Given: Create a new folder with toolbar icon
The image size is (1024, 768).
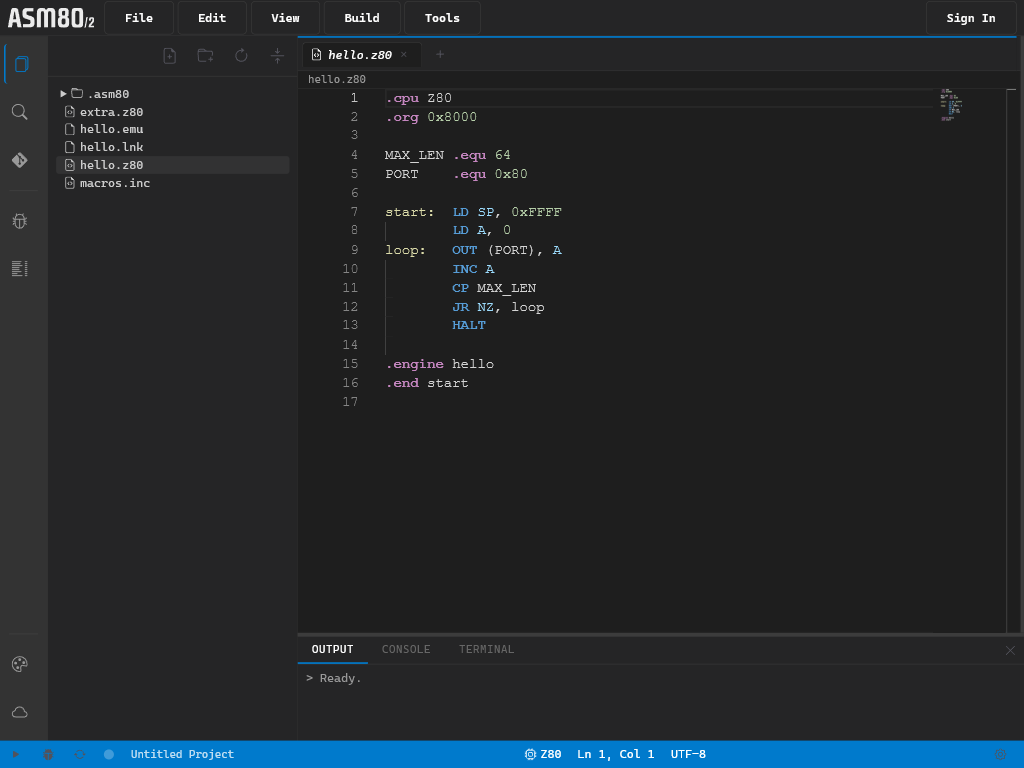Looking at the screenshot, I should (205, 56).
